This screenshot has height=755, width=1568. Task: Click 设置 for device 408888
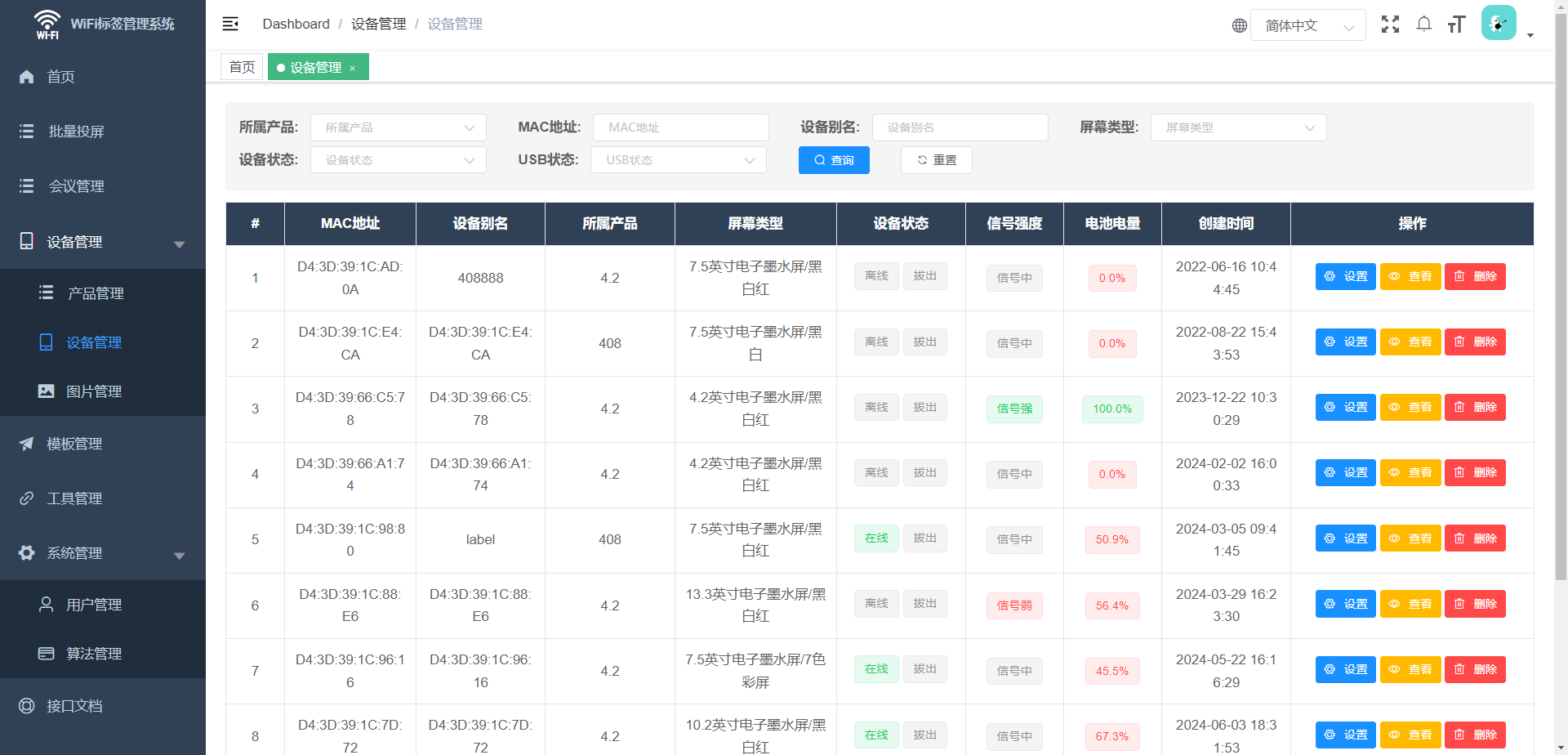click(1346, 276)
